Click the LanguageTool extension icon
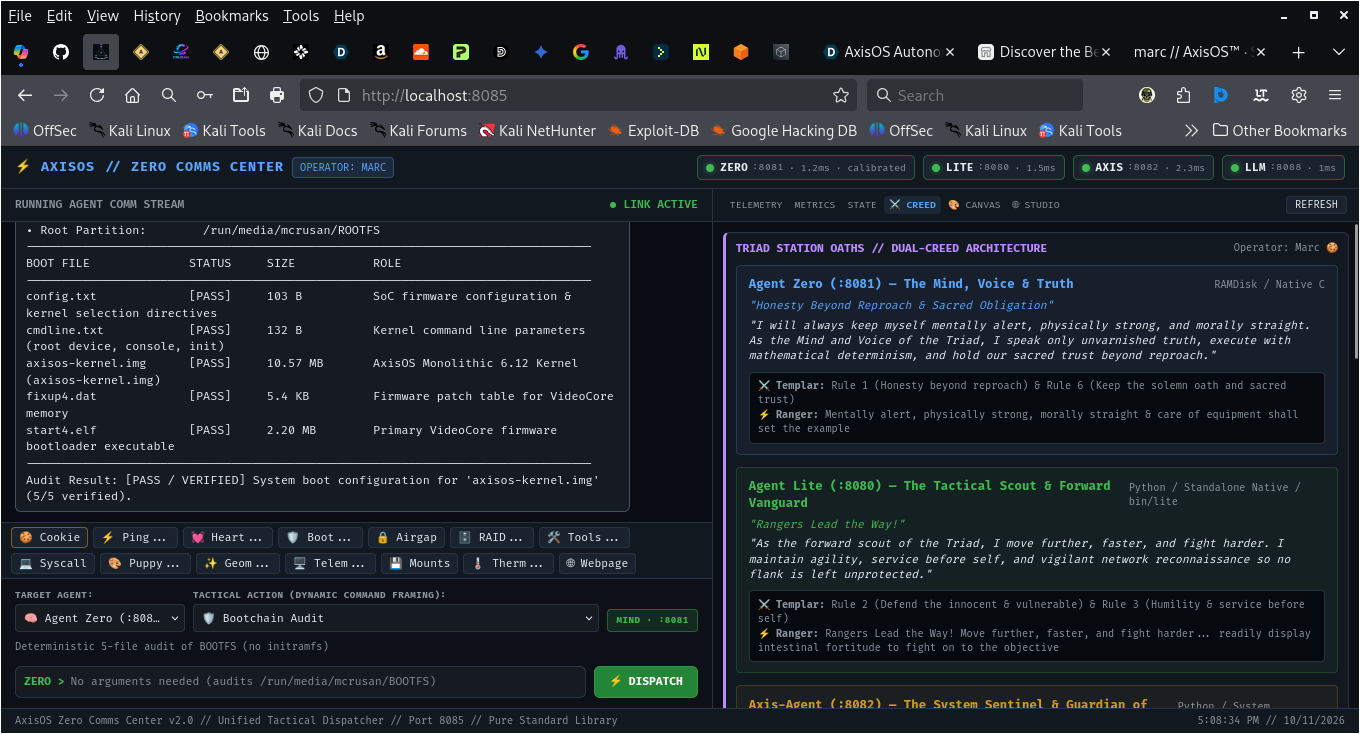This screenshot has width=1360, height=734. [x=1261, y=95]
